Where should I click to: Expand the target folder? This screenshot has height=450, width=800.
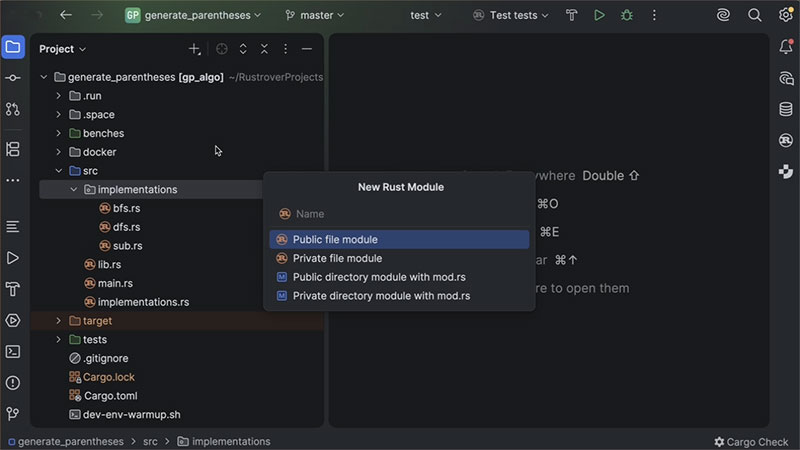click(x=59, y=321)
